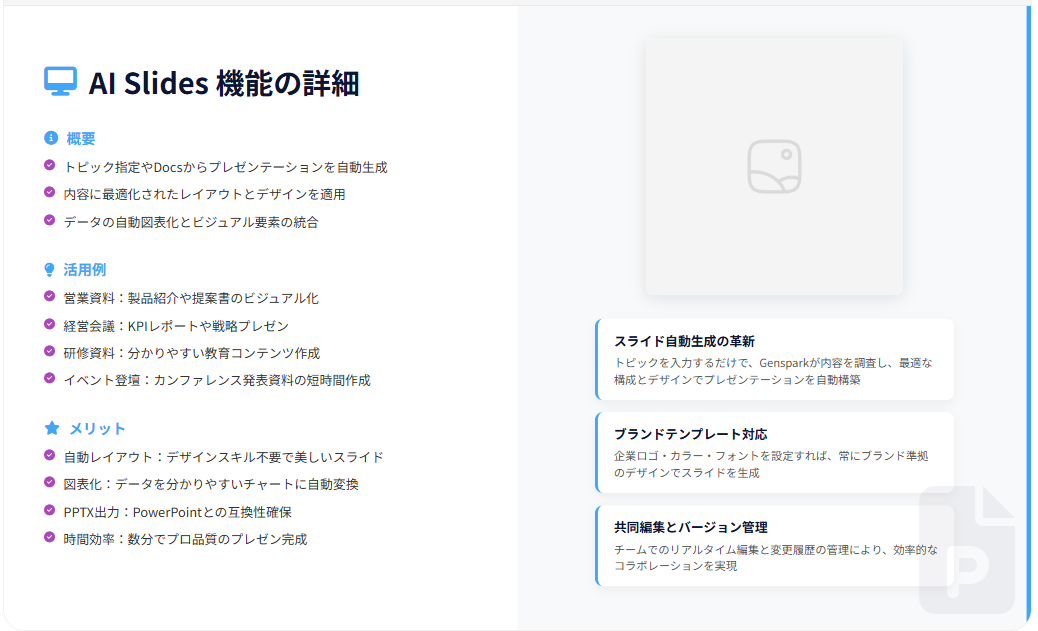The image size is (1038, 631).
Task: Click the PowerPoint file watermark icon
Action: pos(966,550)
